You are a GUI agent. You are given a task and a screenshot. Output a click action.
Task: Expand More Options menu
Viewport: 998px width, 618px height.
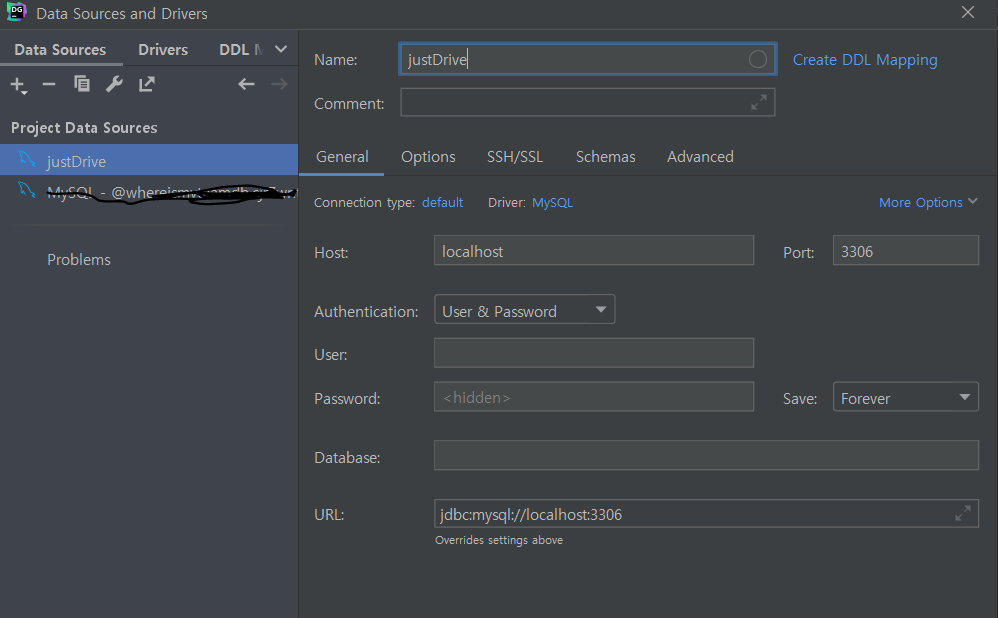click(x=928, y=202)
